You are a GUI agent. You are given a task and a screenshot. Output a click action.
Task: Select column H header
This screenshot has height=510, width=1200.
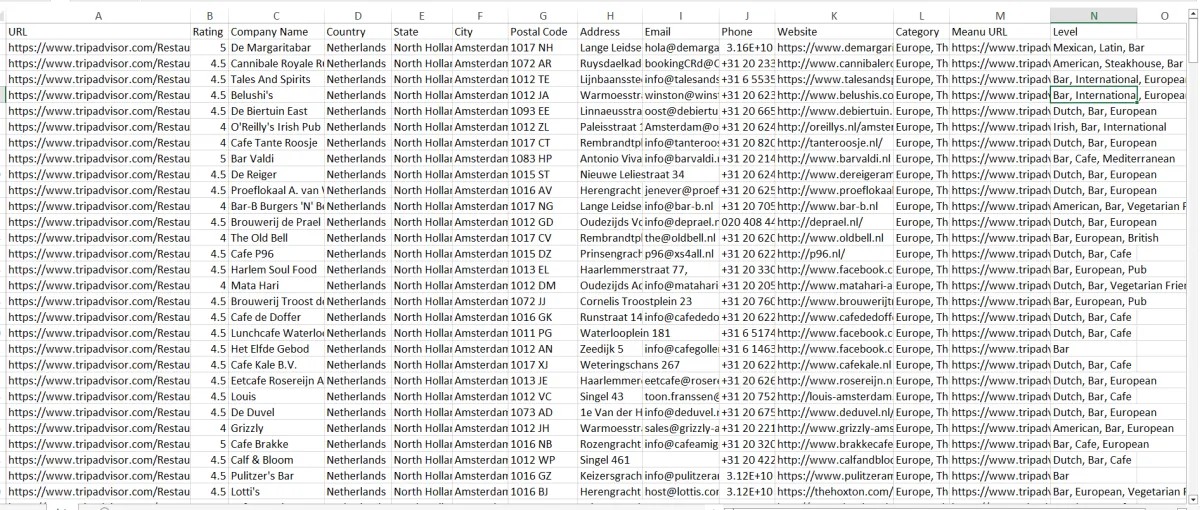(610, 15)
